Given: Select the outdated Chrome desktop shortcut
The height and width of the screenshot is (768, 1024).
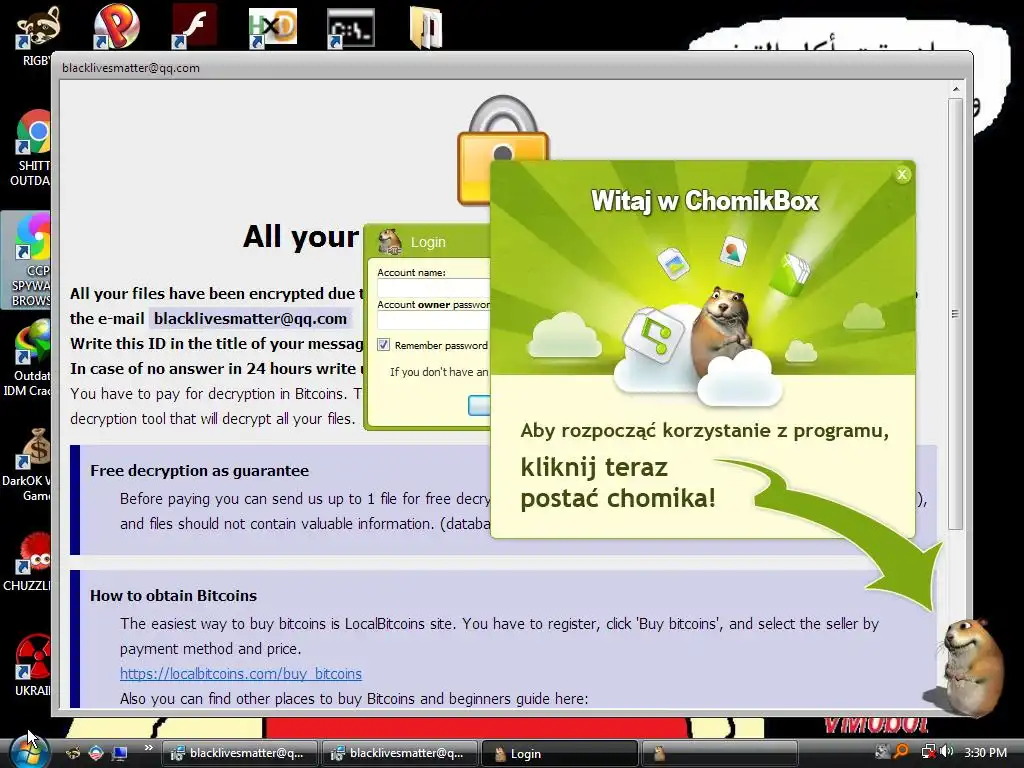Looking at the screenshot, I should point(31,148).
